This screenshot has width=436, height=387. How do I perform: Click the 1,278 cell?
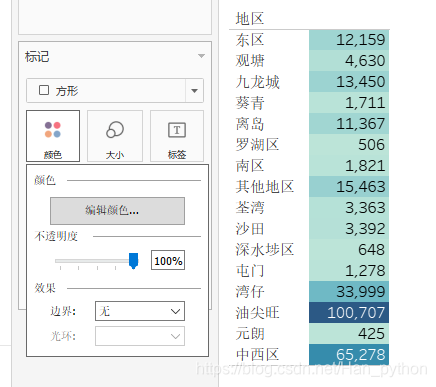click(x=349, y=271)
